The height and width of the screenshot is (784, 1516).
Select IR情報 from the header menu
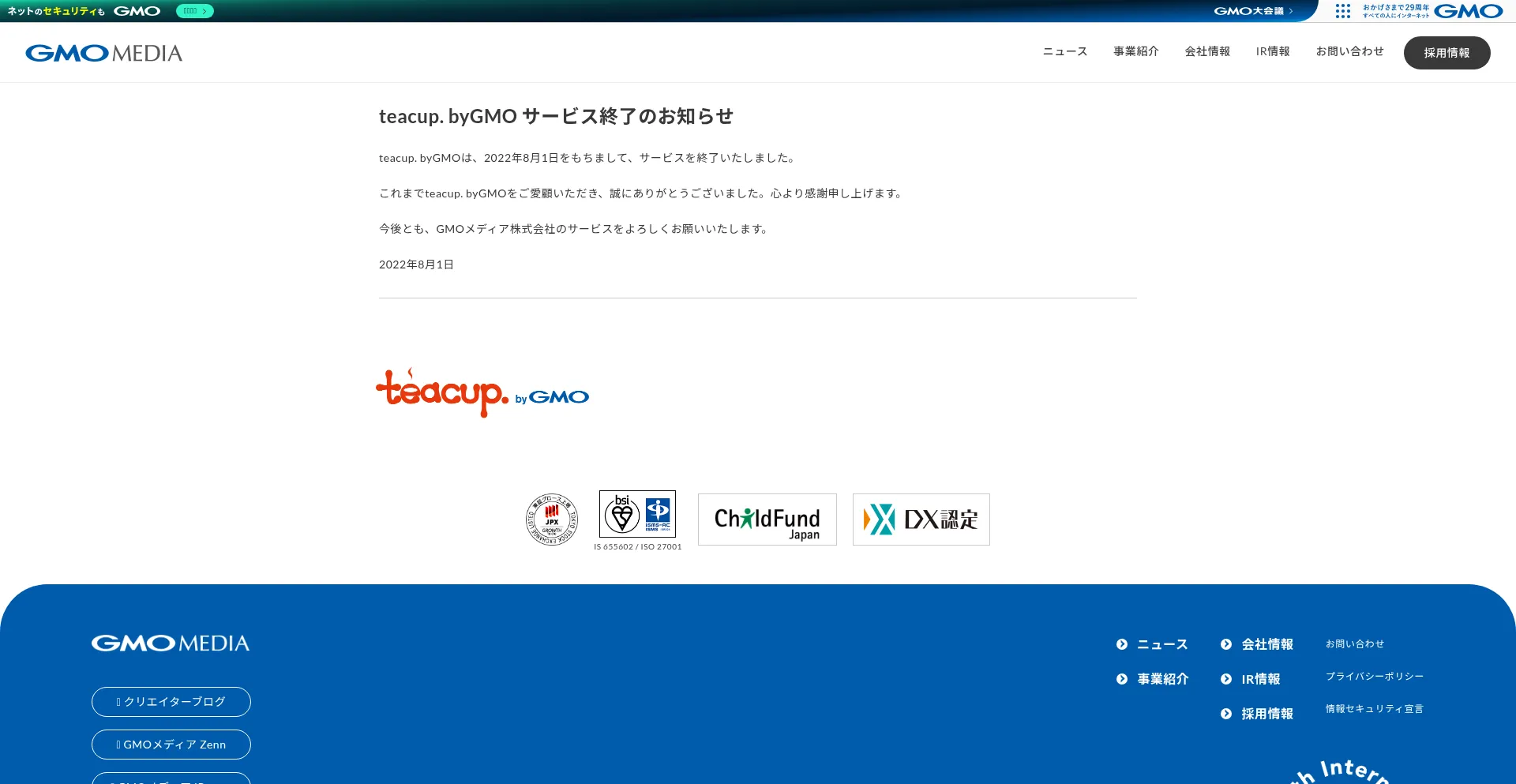[x=1271, y=51]
